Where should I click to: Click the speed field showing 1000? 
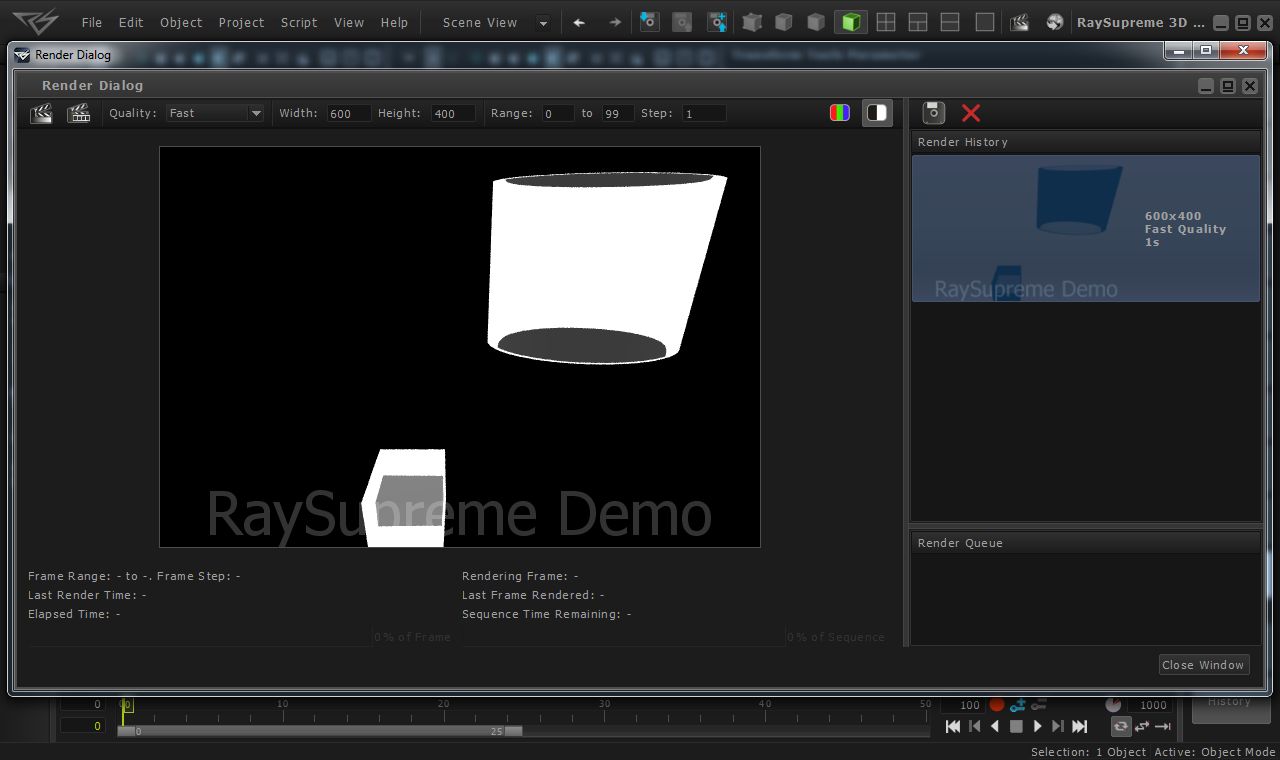(x=1150, y=705)
